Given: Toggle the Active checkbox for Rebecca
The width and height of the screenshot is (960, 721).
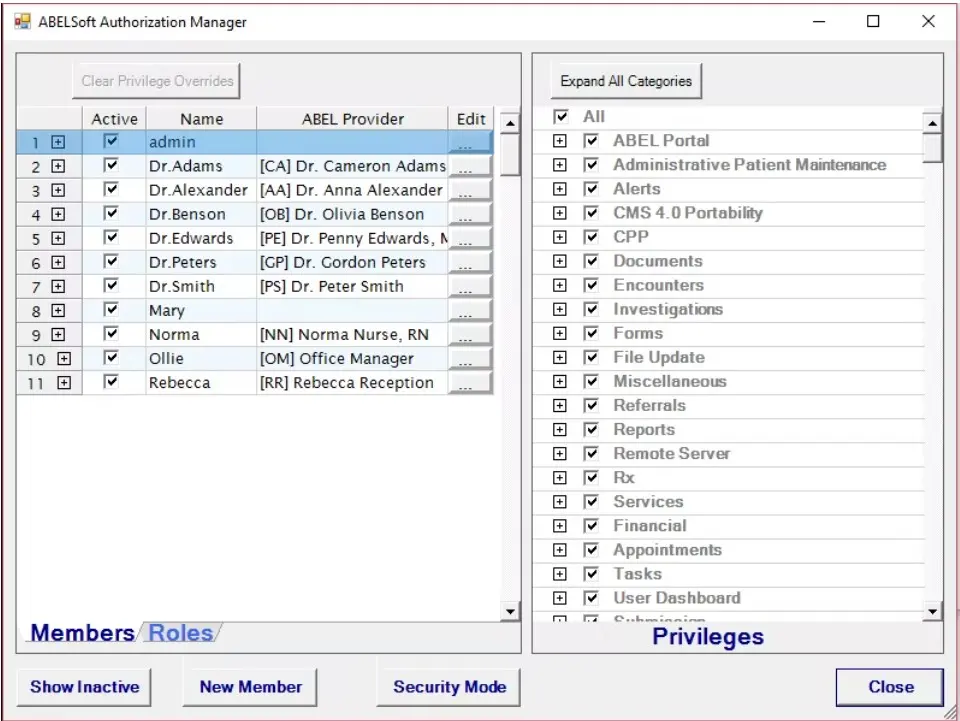Looking at the screenshot, I should (113, 382).
